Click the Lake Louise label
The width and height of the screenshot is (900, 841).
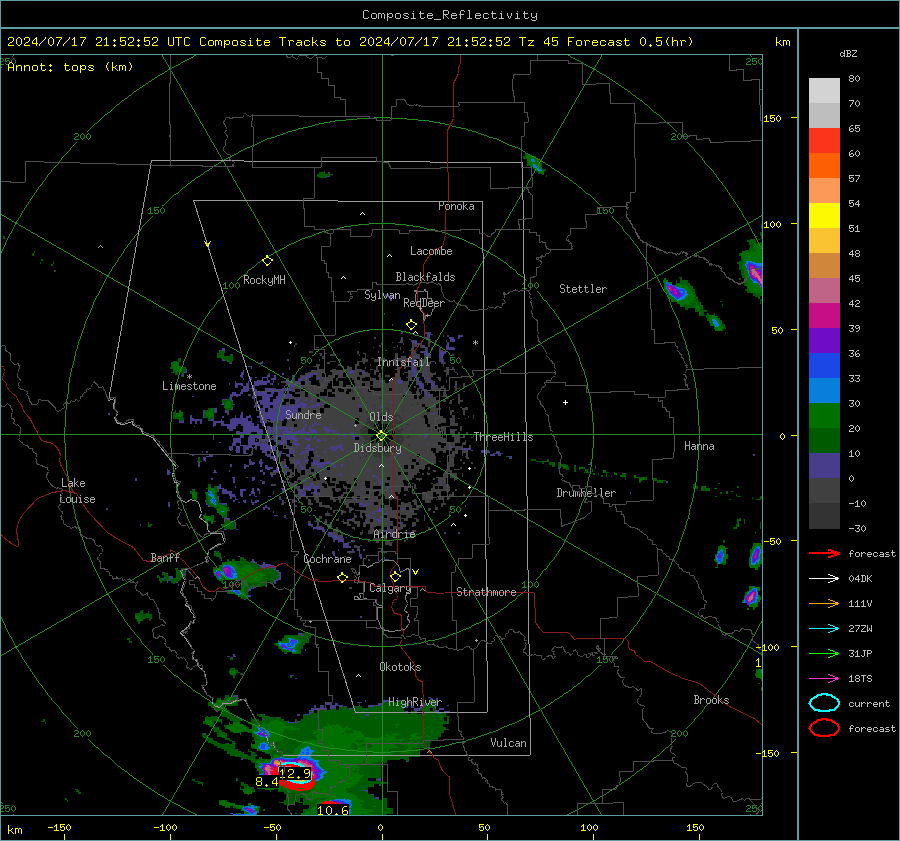(78, 491)
